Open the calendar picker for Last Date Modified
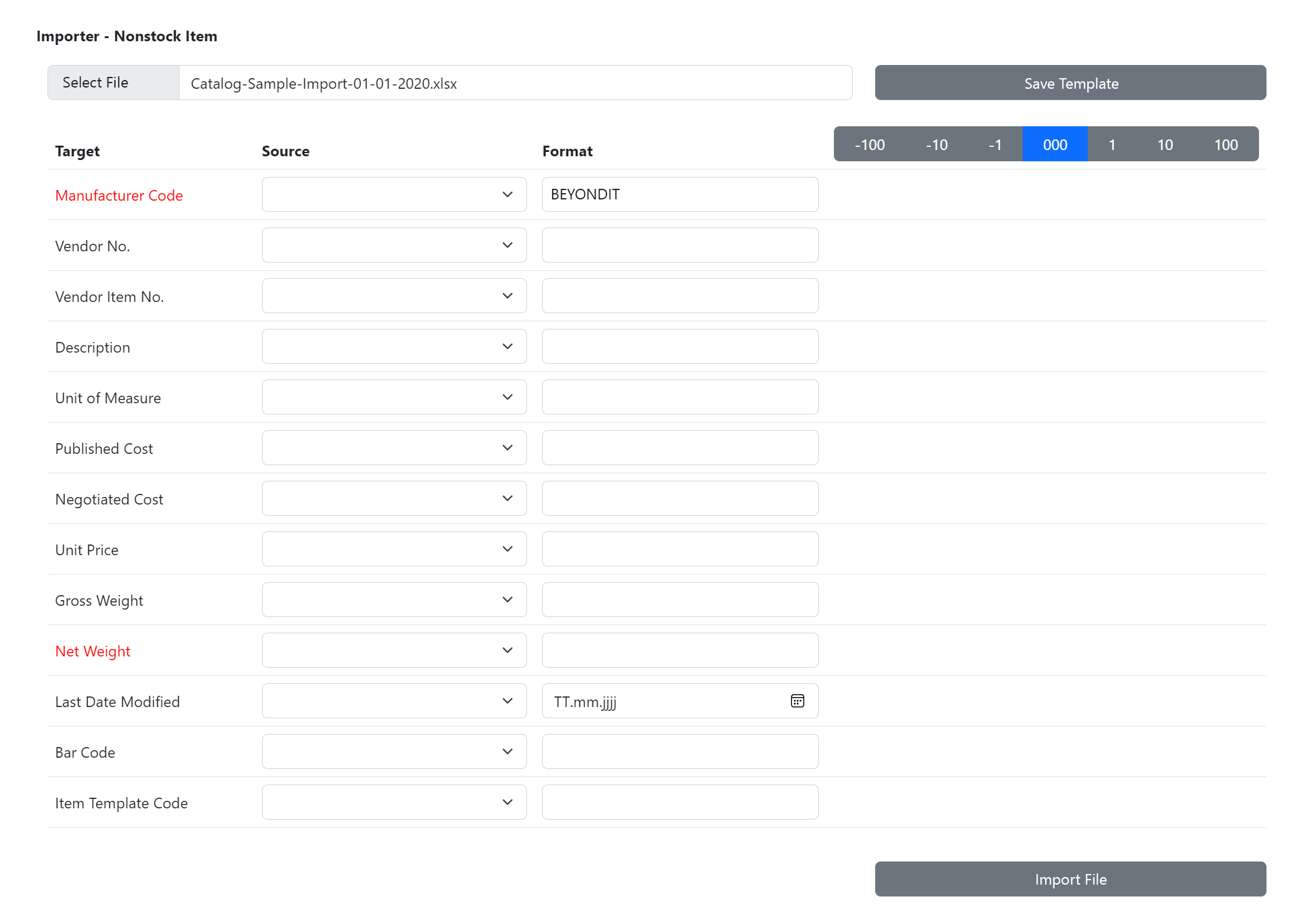This screenshot has height=924, width=1299. pyautogui.click(x=797, y=701)
